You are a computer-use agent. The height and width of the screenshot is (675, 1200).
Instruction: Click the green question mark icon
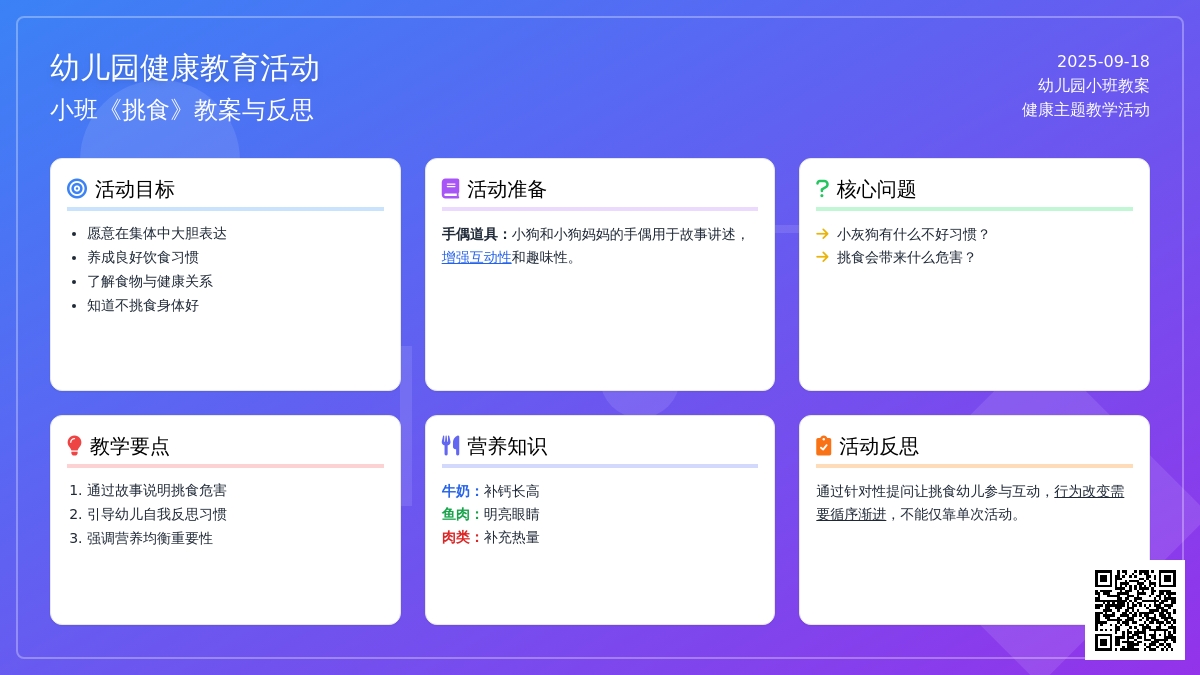tap(822, 188)
